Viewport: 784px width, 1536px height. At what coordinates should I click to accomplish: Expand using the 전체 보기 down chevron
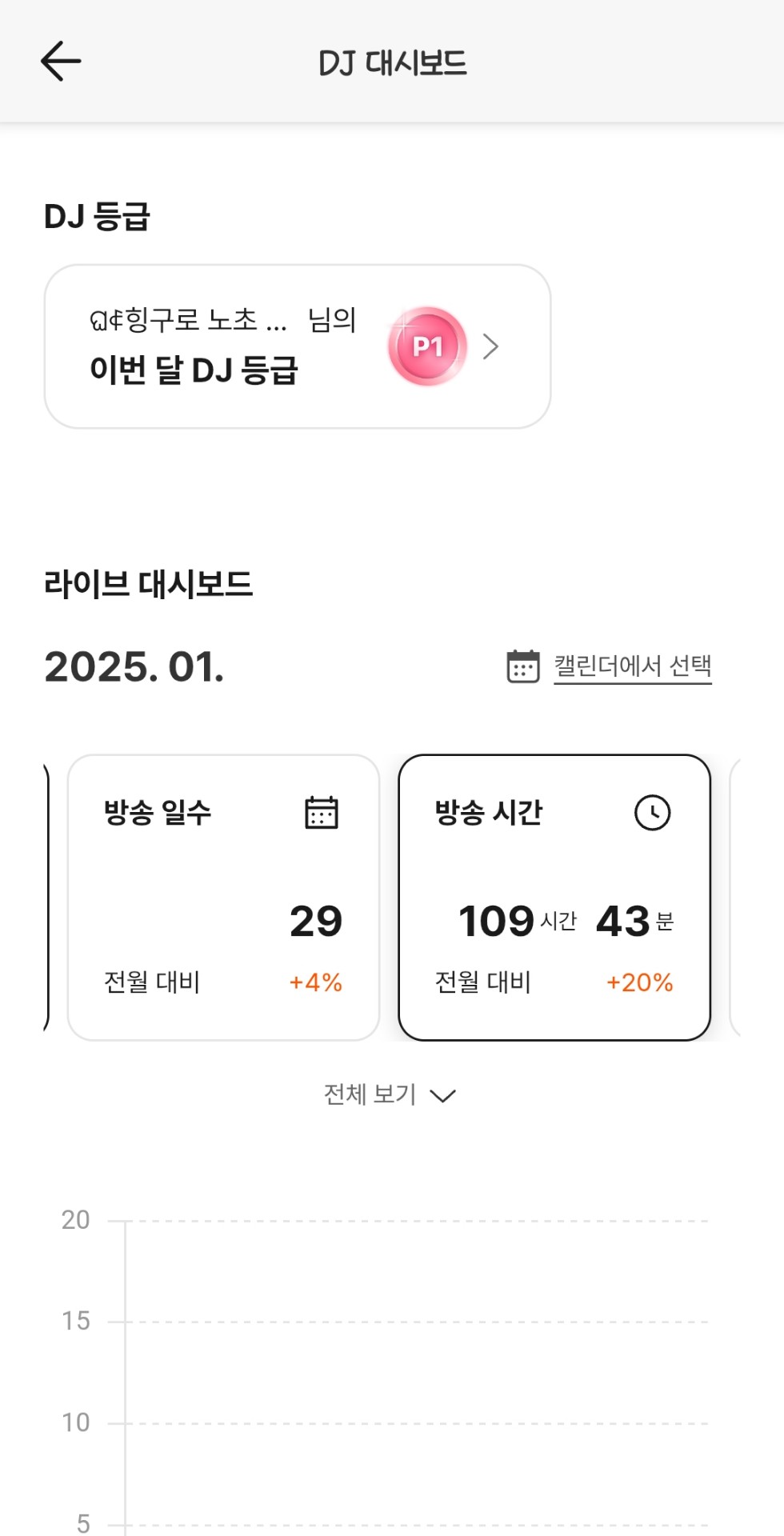[x=442, y=1095]
